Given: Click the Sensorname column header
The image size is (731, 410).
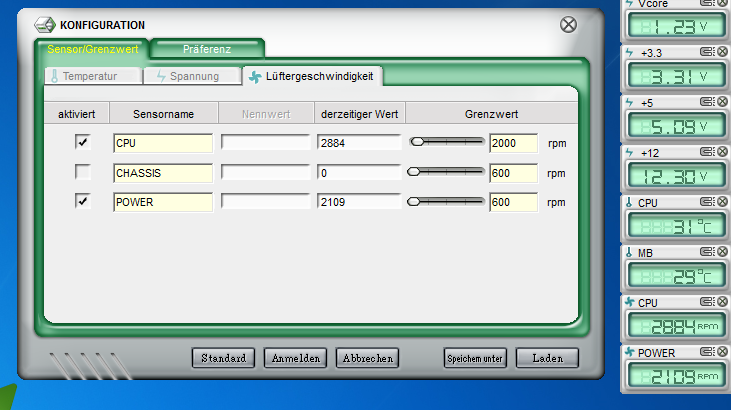Looking at the screenshot, I should [163, 114].
